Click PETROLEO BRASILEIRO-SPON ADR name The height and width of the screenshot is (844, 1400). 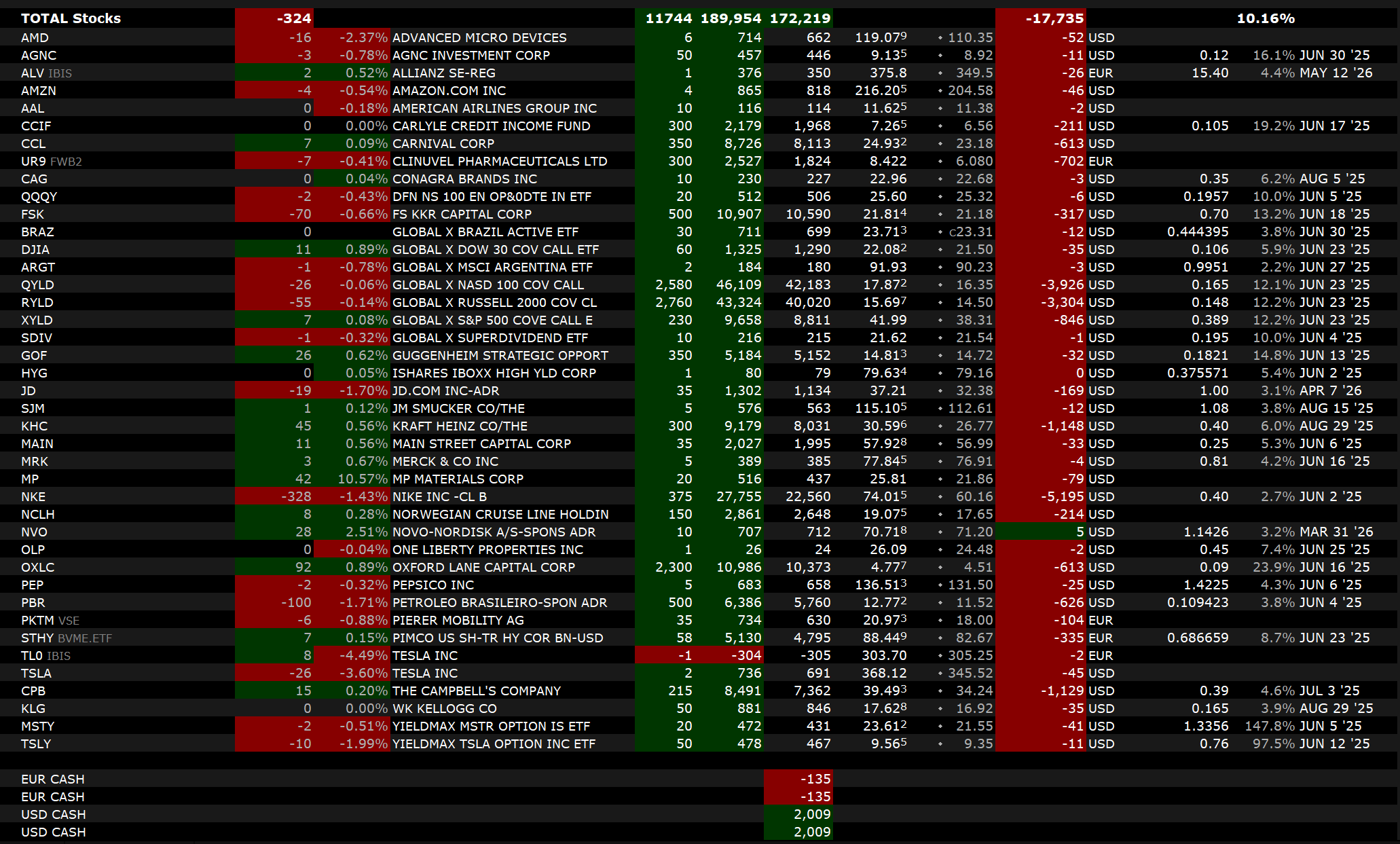(500, 602)
